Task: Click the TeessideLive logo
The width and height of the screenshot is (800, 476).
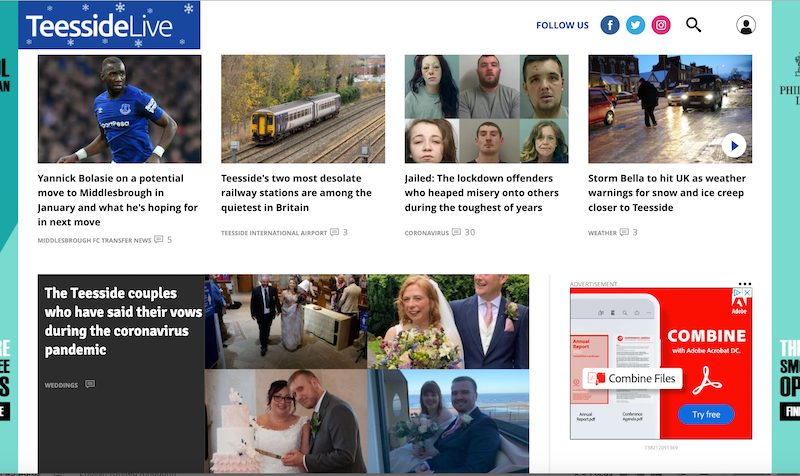Action: 109,26
